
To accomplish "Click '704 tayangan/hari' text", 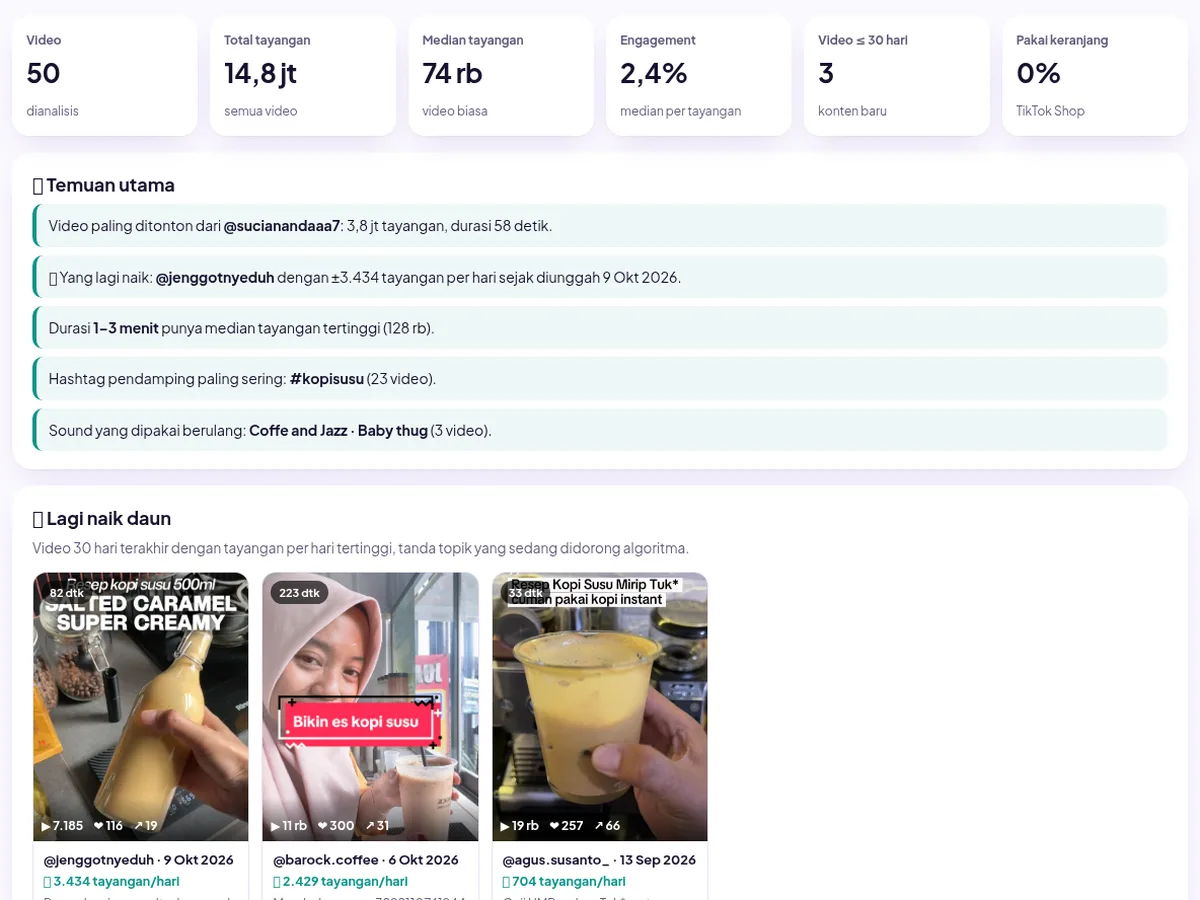I will 568,882.
